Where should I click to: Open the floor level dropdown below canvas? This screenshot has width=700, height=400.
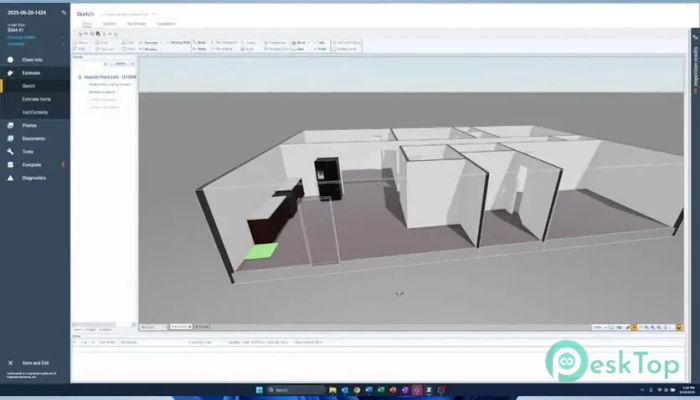(x=181, y=327)
